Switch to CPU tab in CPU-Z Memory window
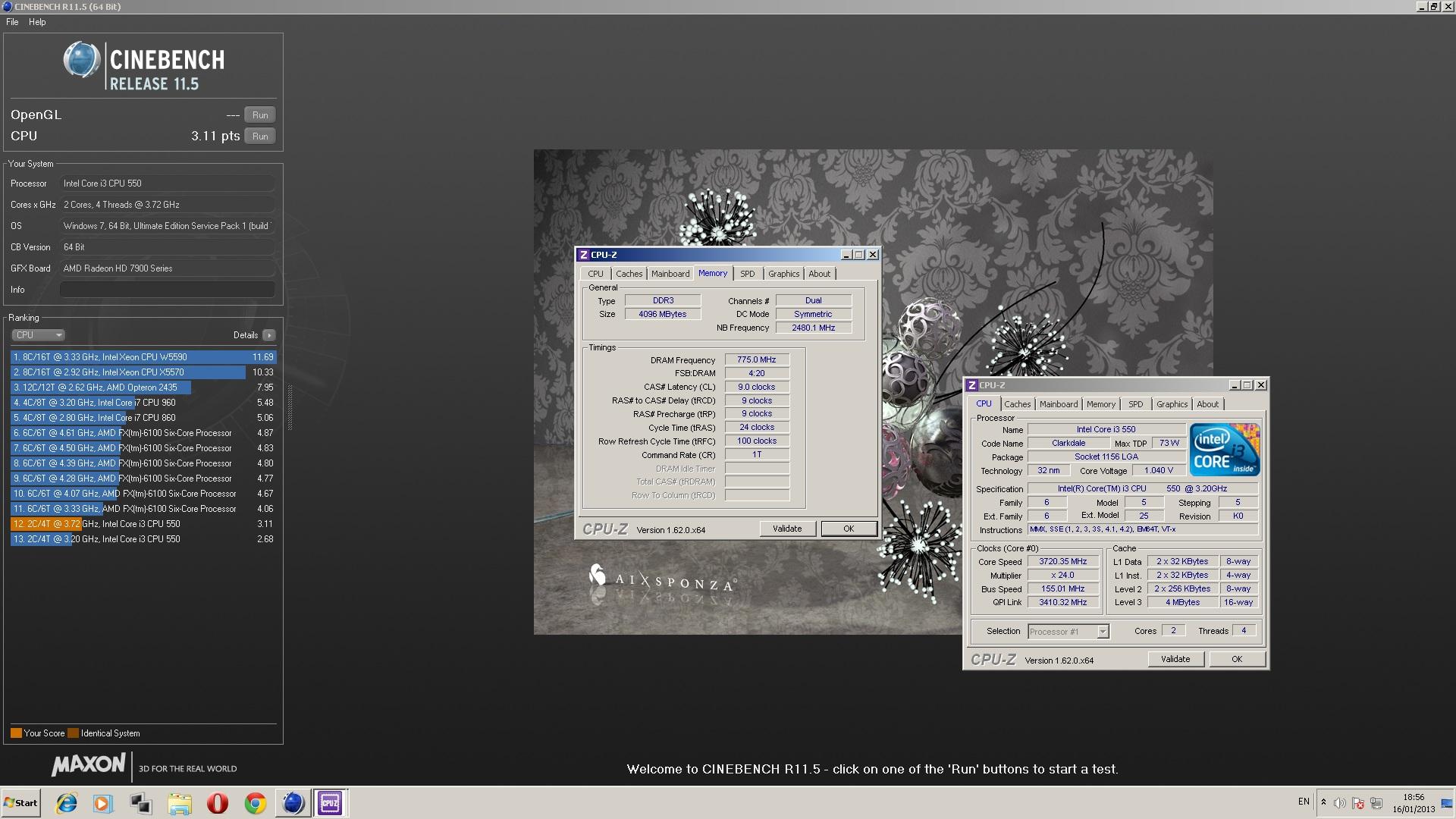Screen dimensions: 1456x819 point(595,274)
